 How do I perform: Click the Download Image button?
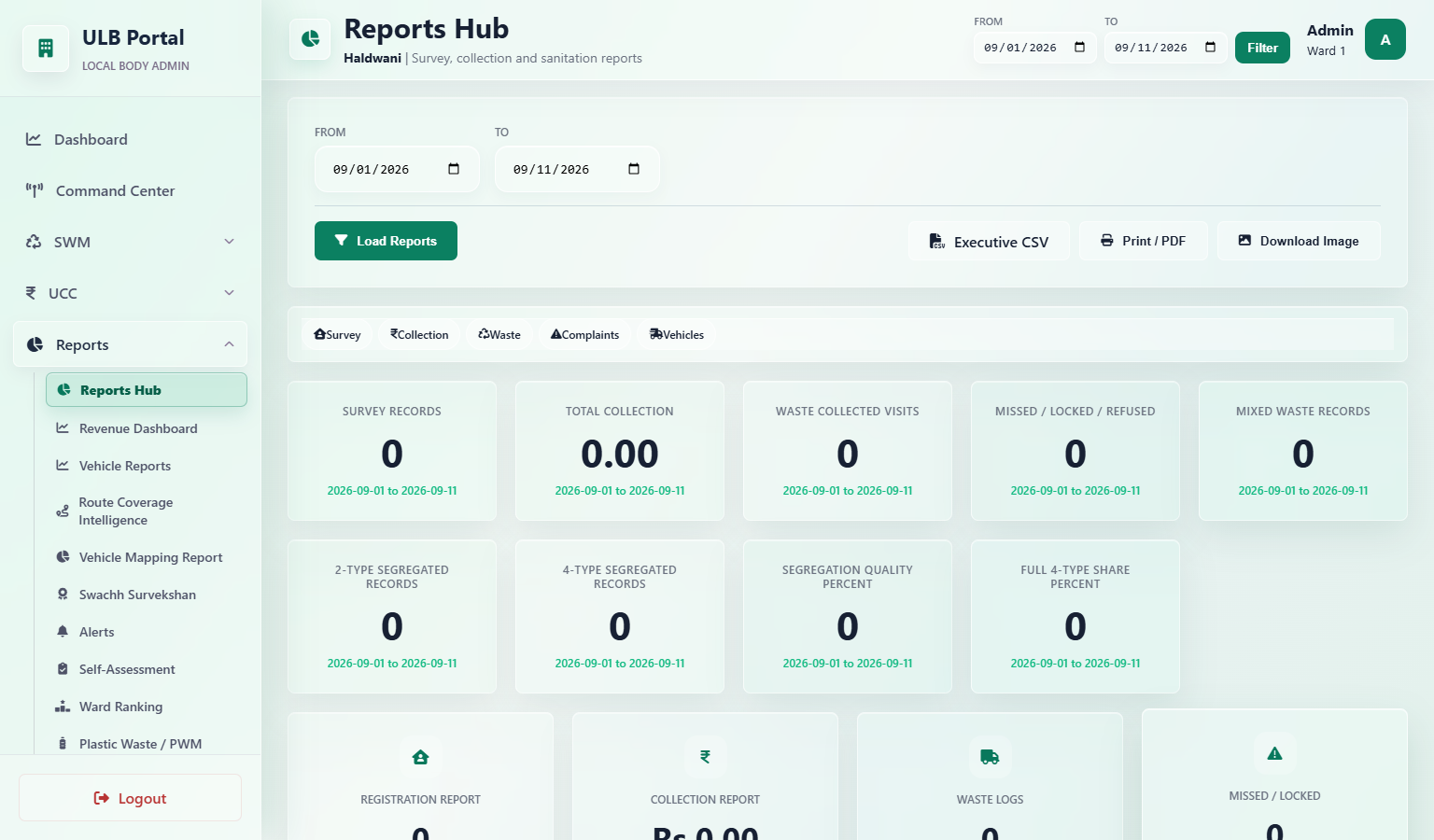point(1299,241)
